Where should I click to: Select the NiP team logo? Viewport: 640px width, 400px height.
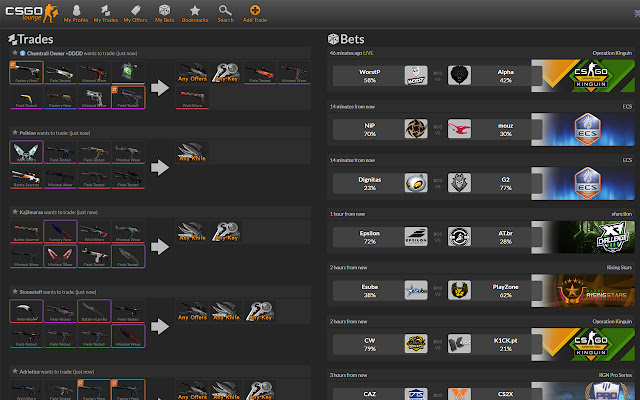pos(416,129)
